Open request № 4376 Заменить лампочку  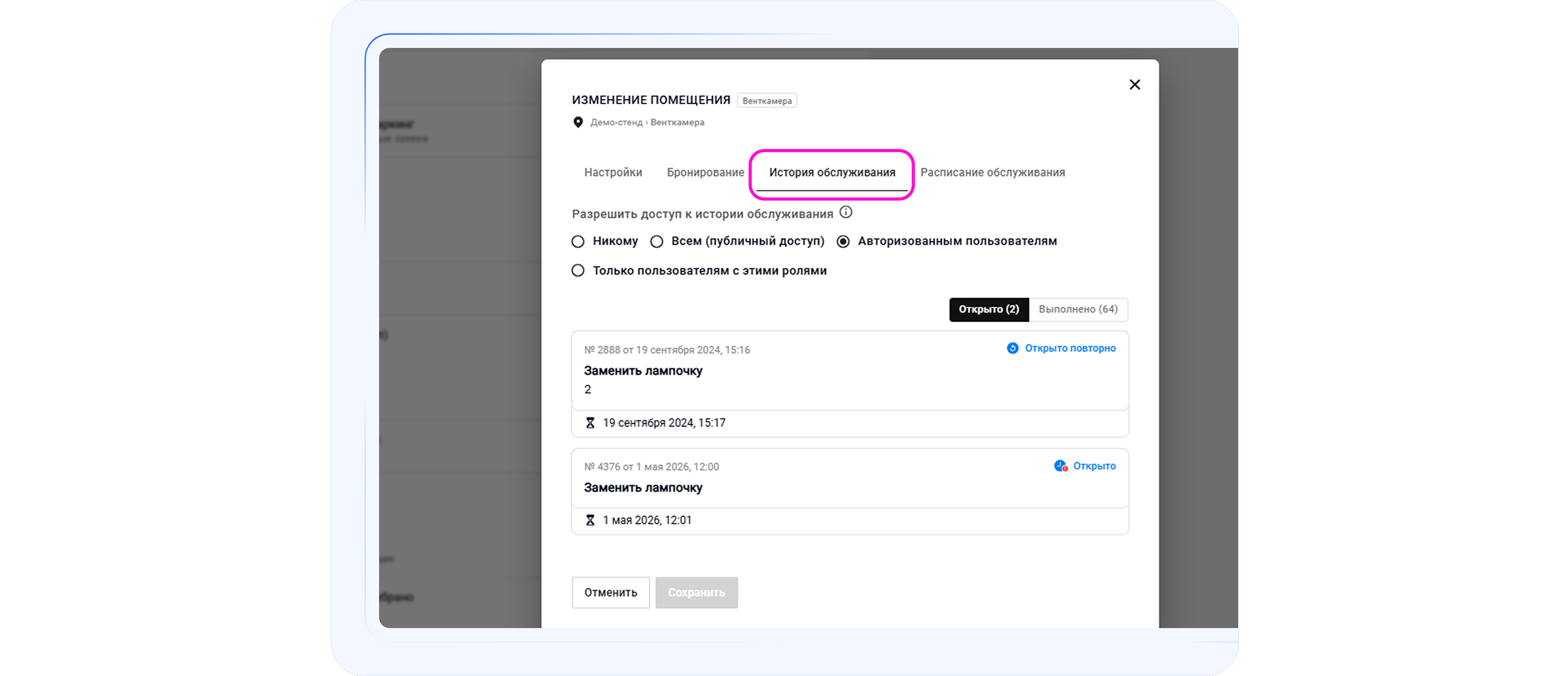(x=850, y=479)
